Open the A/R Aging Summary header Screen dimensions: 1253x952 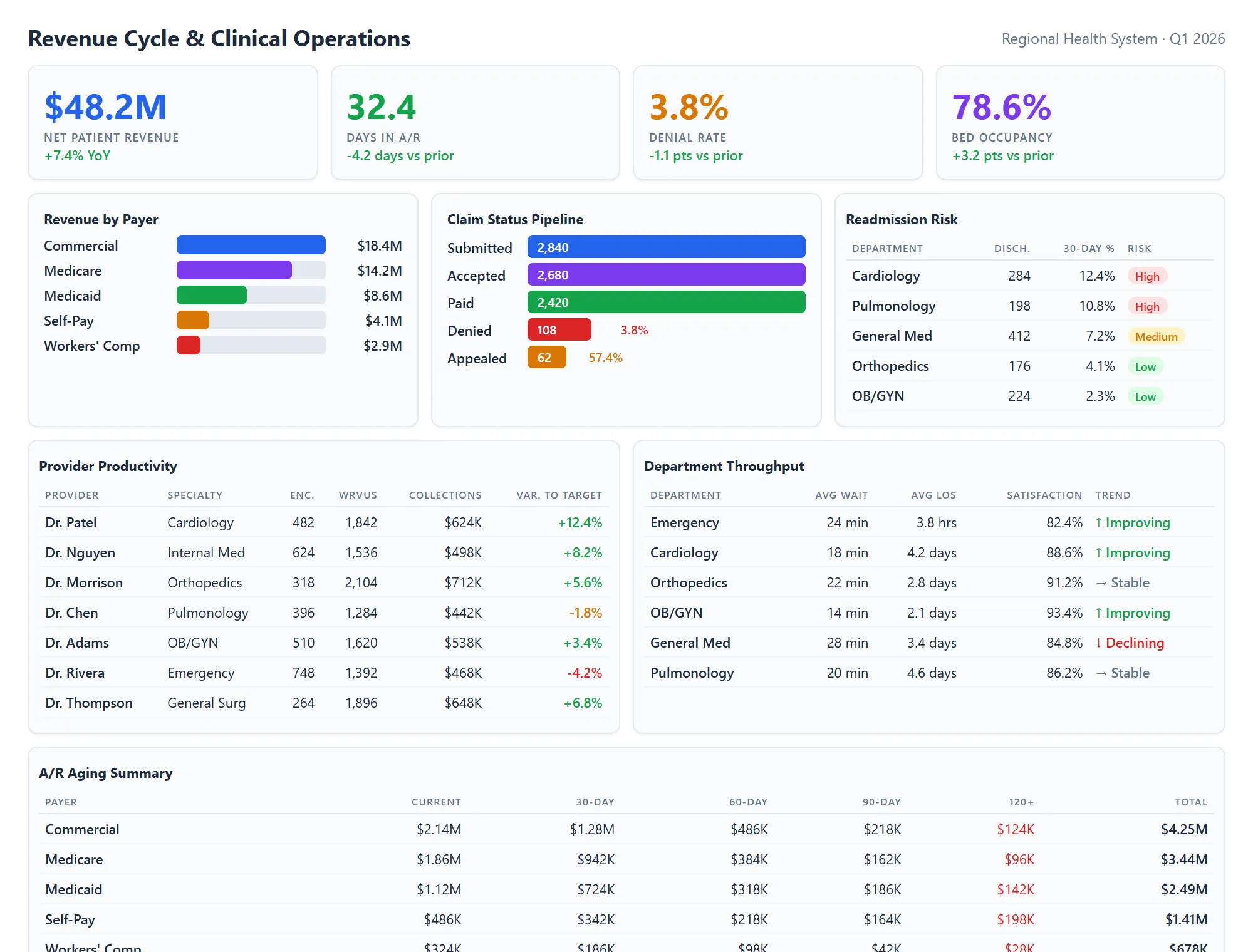pyautogui.click(x=105, y=773)
